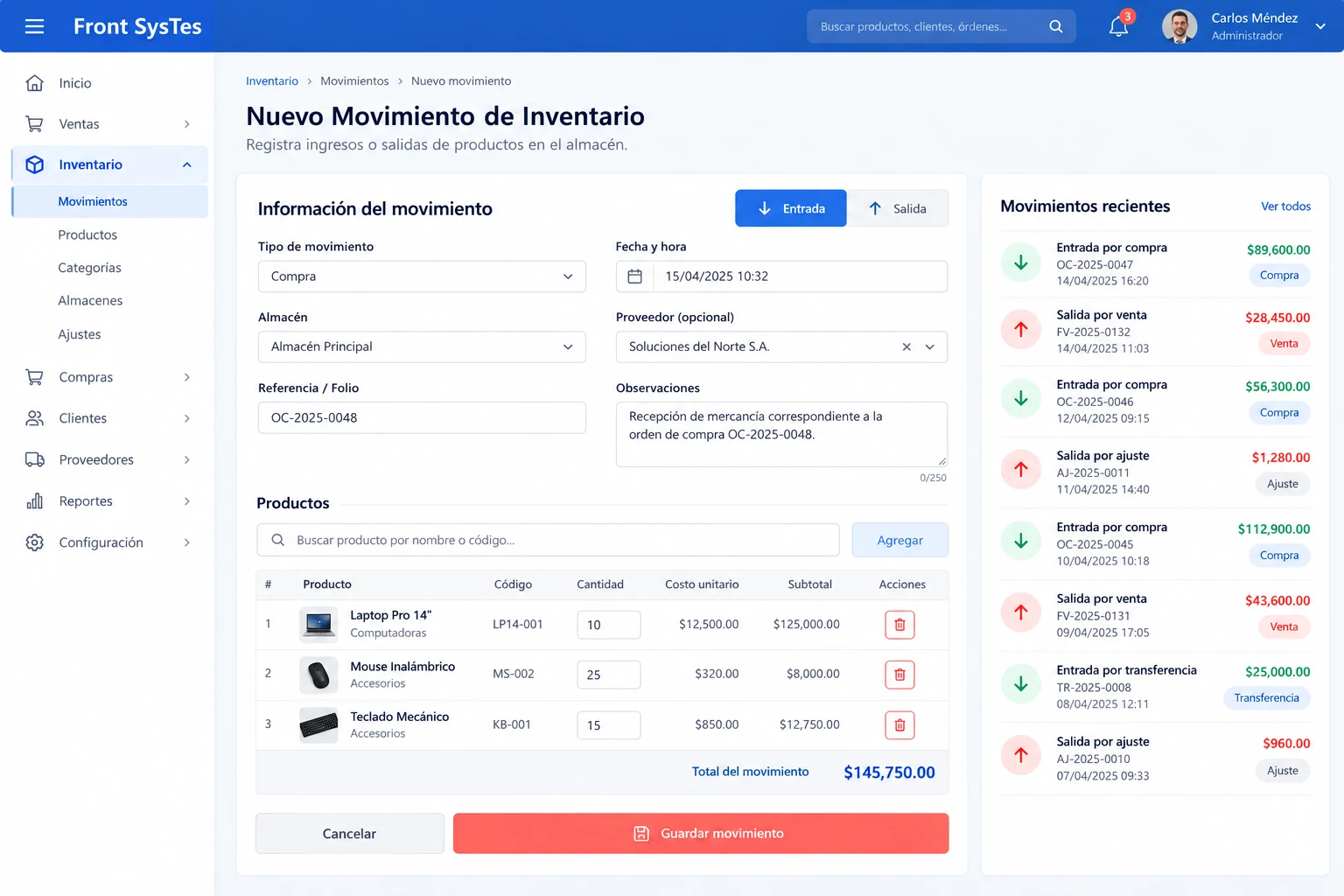
Task: Click the Transferencia tag on TR-2025-0008
Action: tap(1267, 697)
